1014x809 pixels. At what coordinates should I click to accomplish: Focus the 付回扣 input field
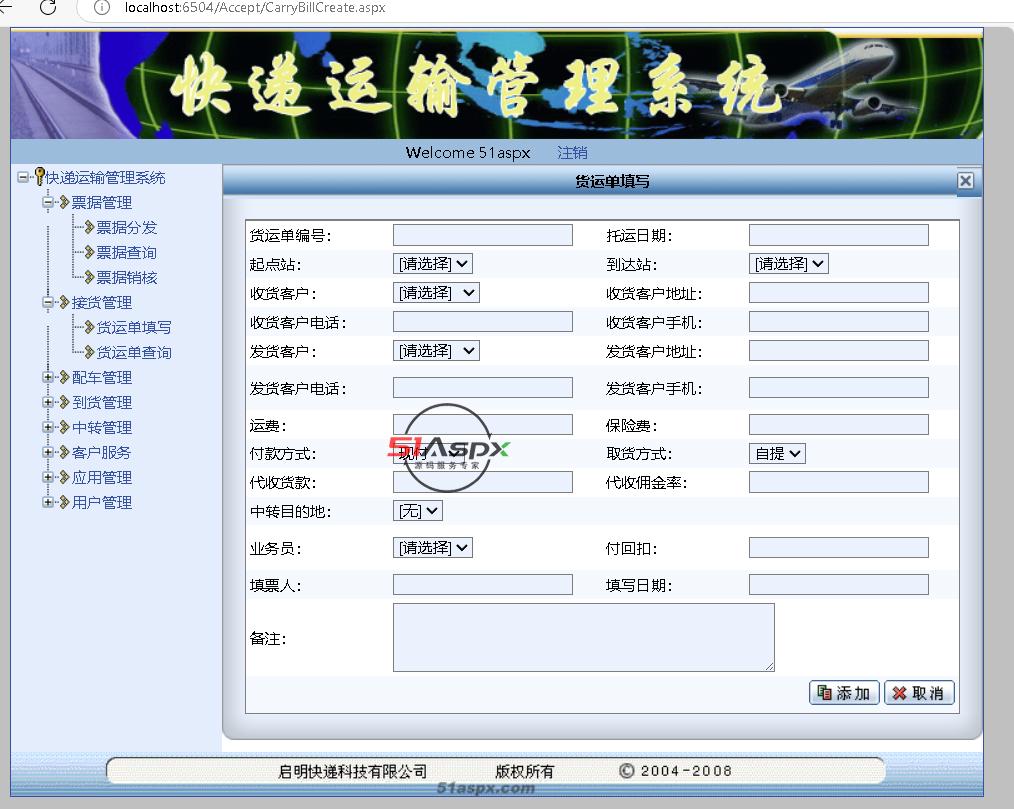click(839, 547)
